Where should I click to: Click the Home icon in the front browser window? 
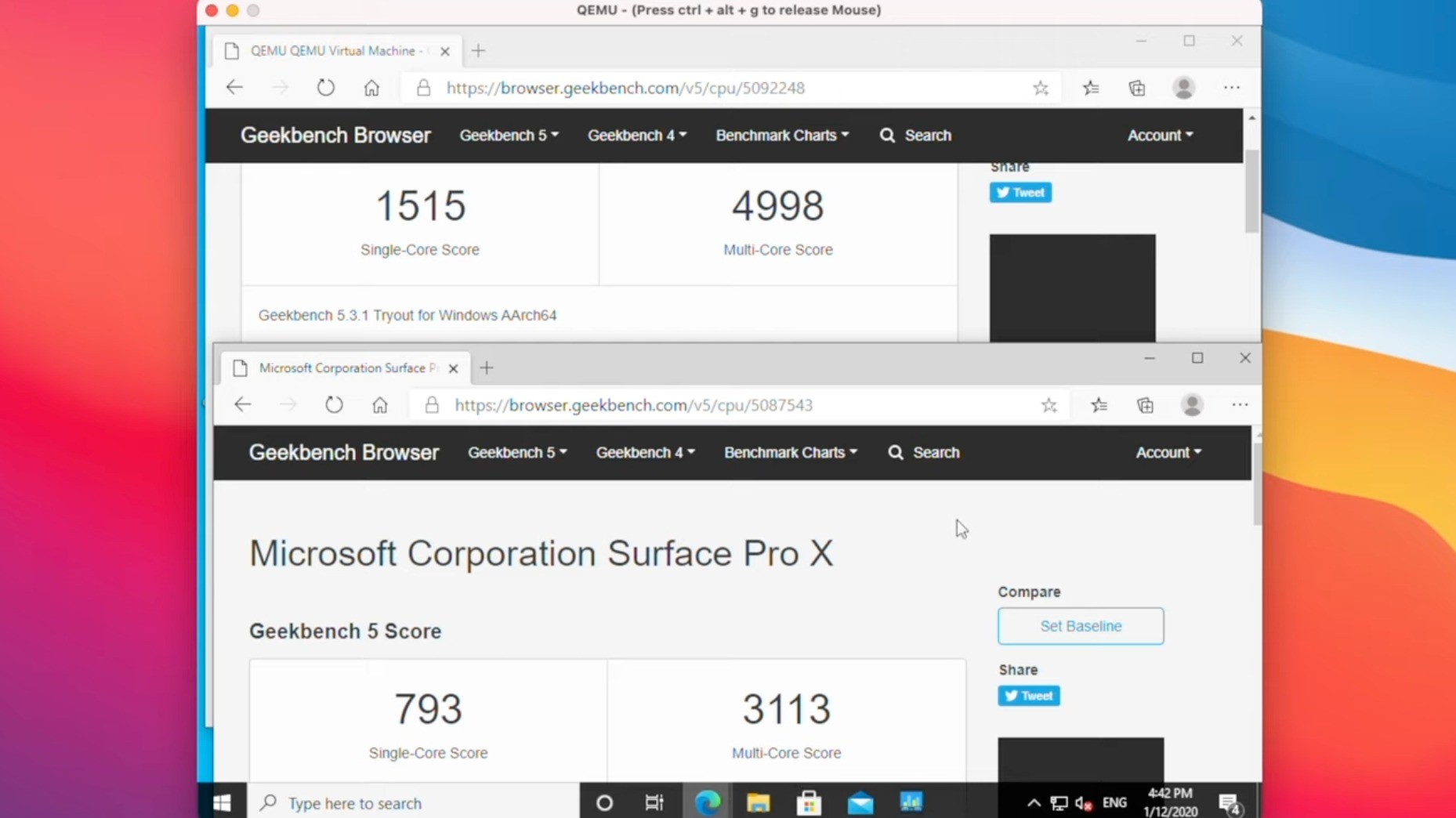(381, 405)
